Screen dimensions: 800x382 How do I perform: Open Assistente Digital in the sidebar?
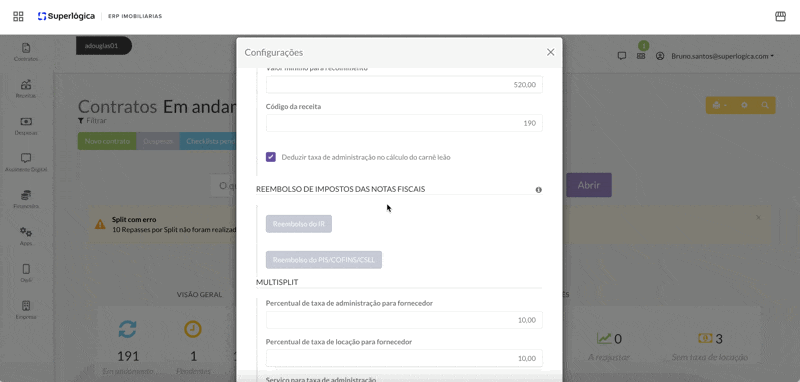[x=26, y=162]
